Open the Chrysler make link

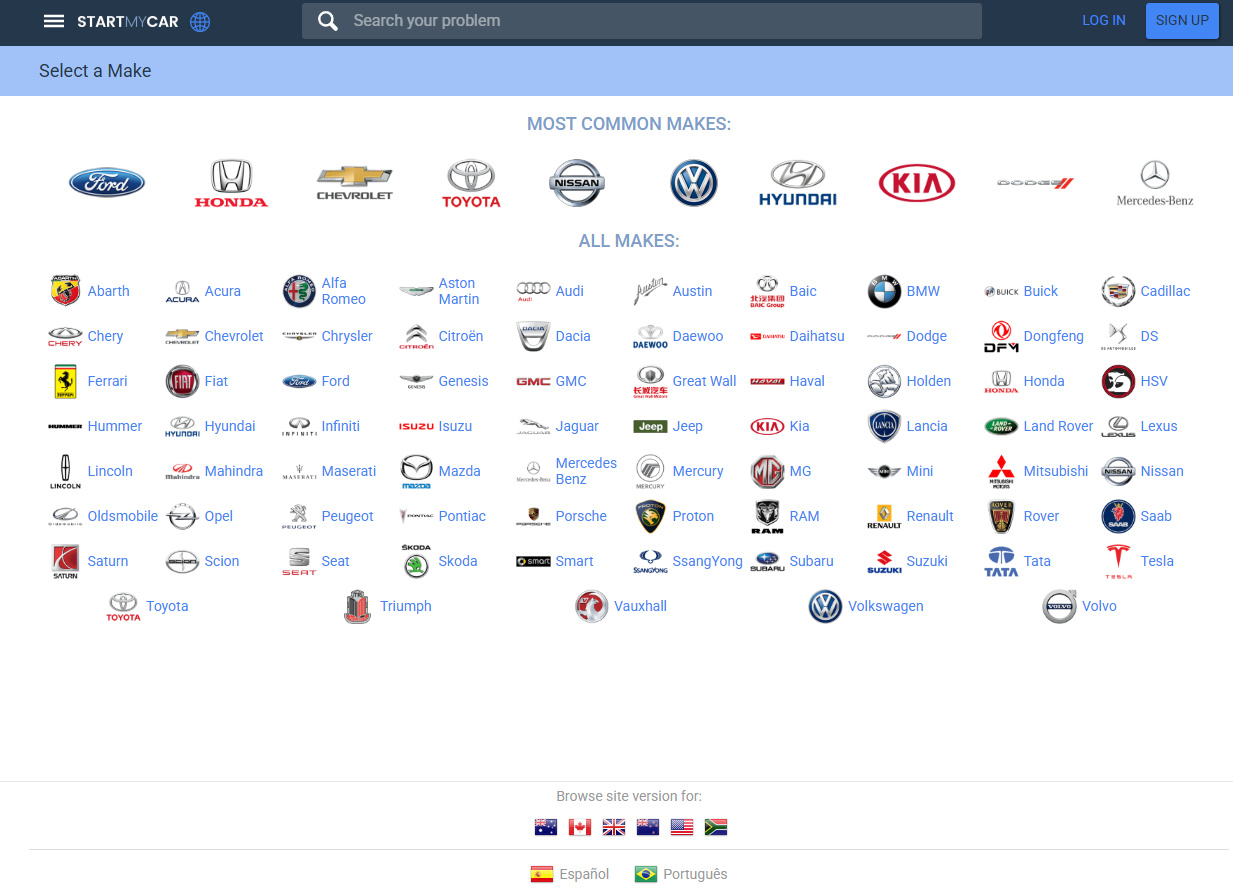pos(347,336)
